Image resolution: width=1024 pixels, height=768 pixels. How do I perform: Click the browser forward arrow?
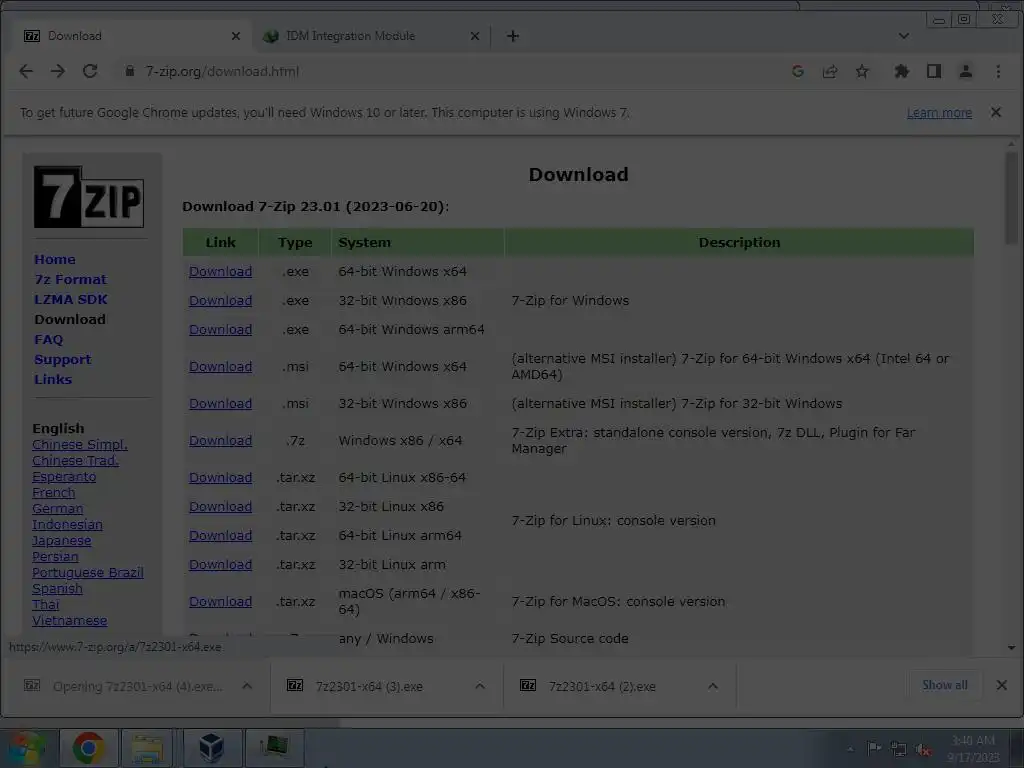57,71
